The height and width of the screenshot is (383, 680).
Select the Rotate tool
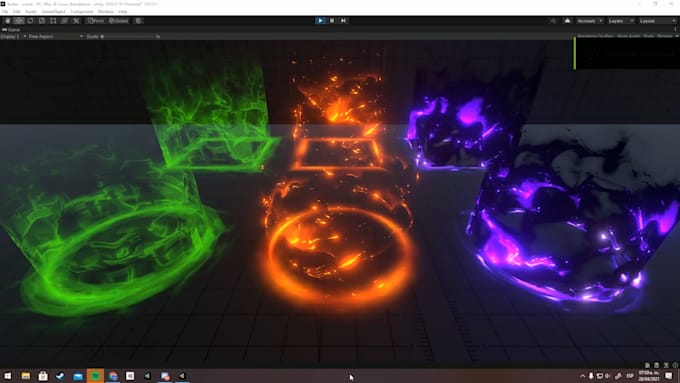30,21
